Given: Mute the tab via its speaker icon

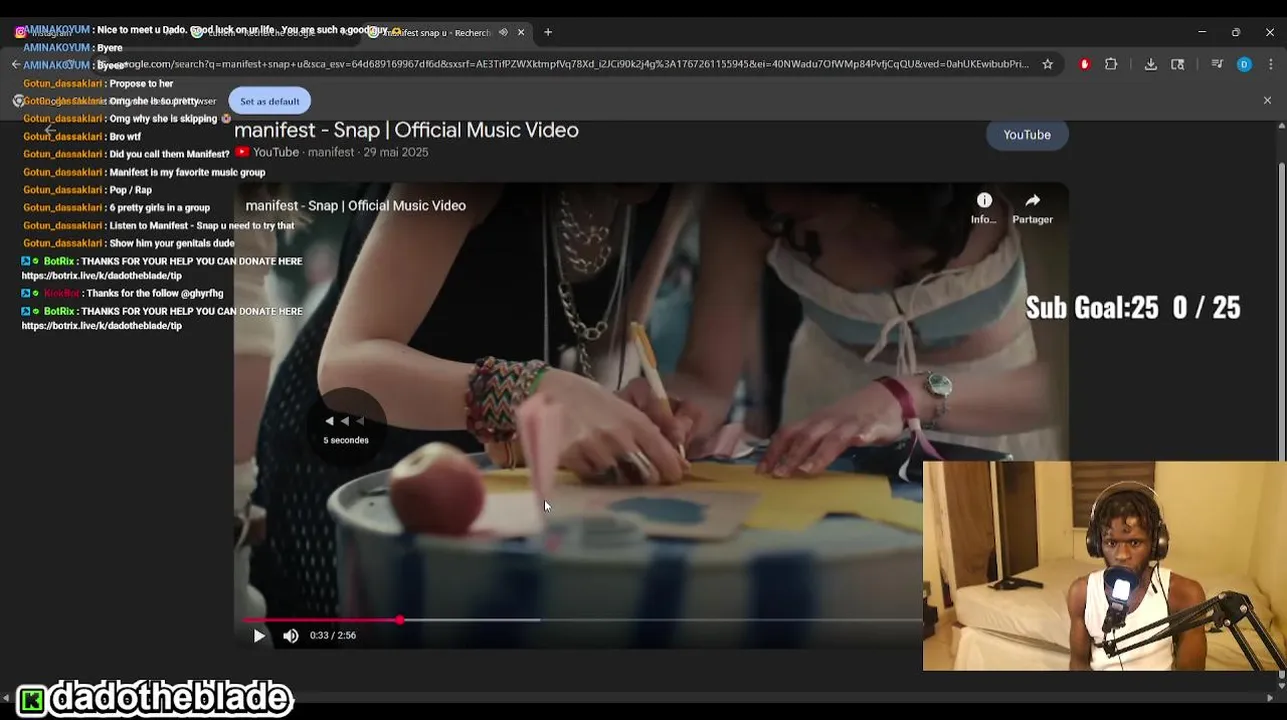Looking at the screenshot, I should [x=503, y=32].
